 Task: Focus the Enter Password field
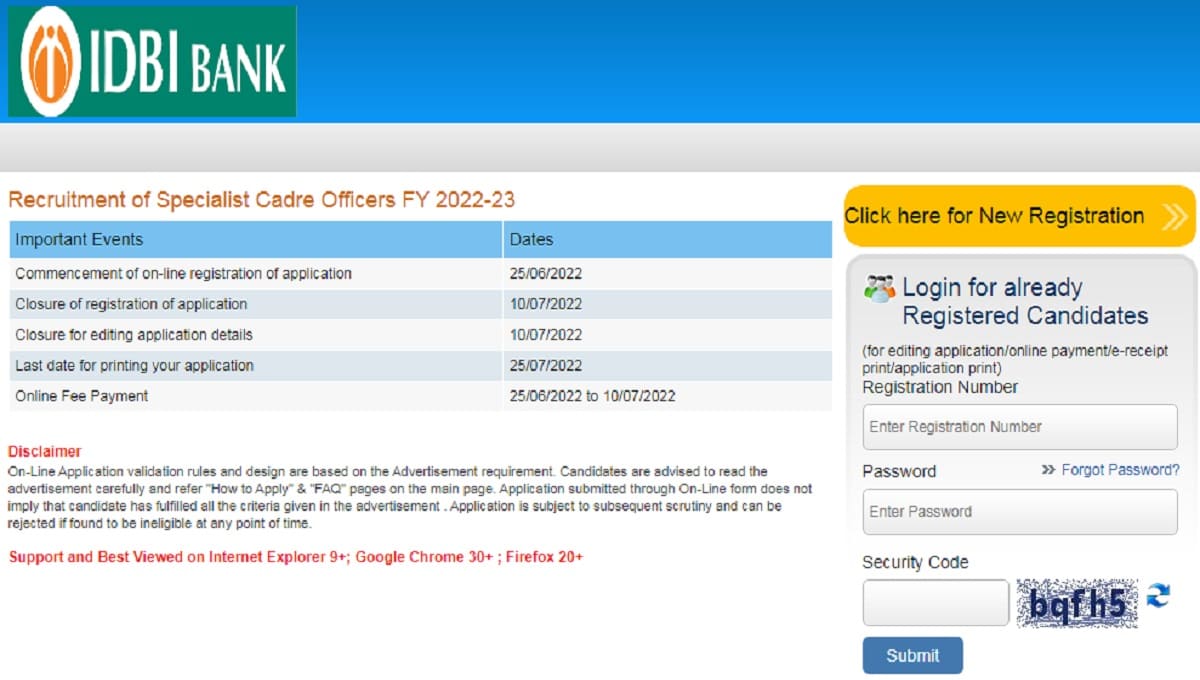coord(1019,512)
